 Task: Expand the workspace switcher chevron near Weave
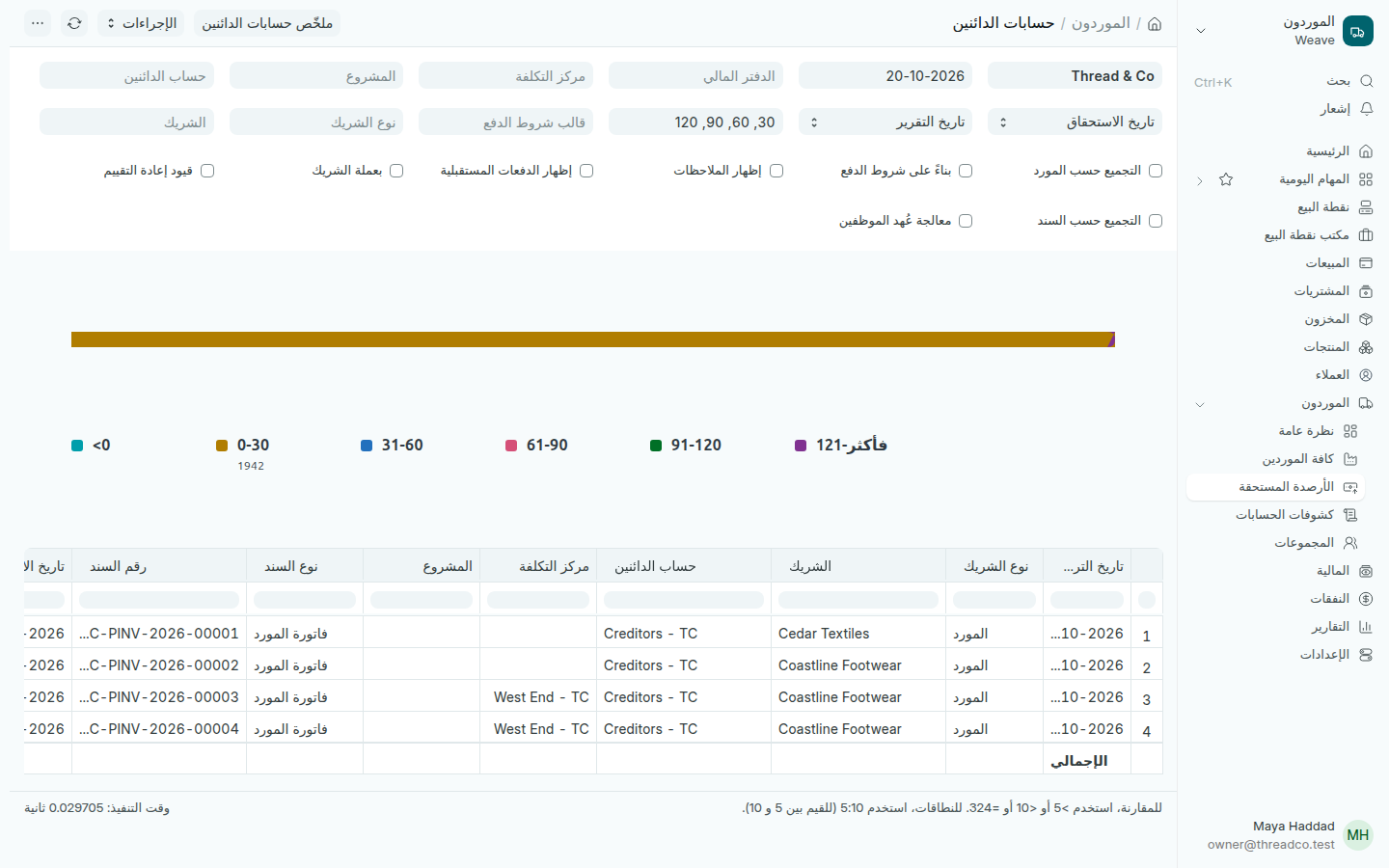coord(1201,31)
